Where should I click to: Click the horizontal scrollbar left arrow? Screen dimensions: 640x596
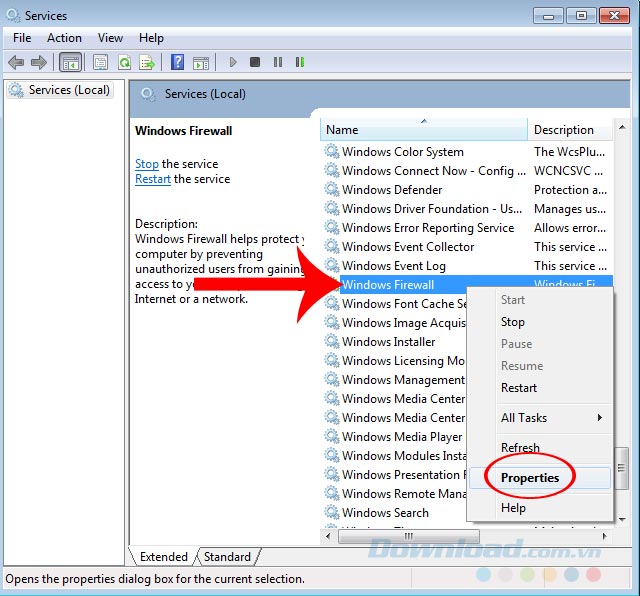coord(328,536)
